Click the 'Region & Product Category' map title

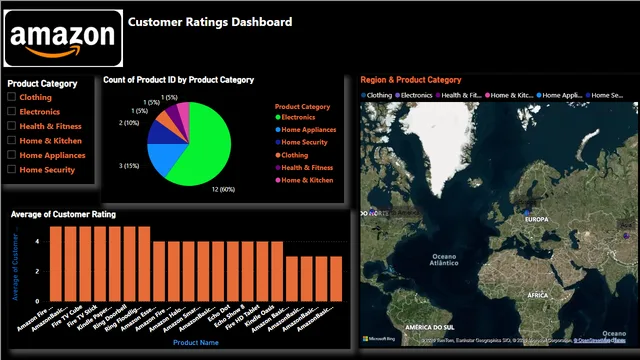point(411,80)
